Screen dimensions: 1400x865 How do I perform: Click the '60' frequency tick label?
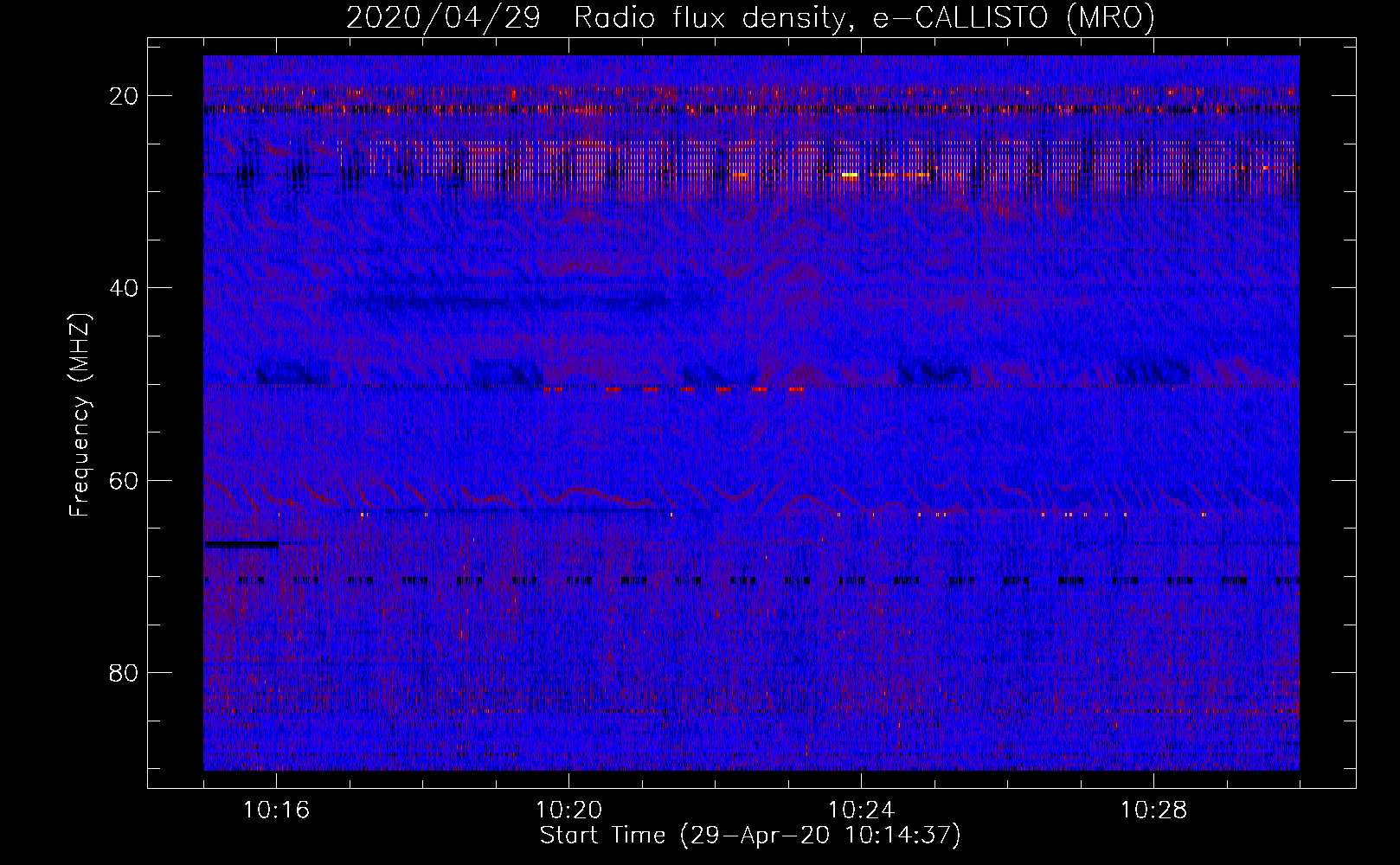click(125, 480)
